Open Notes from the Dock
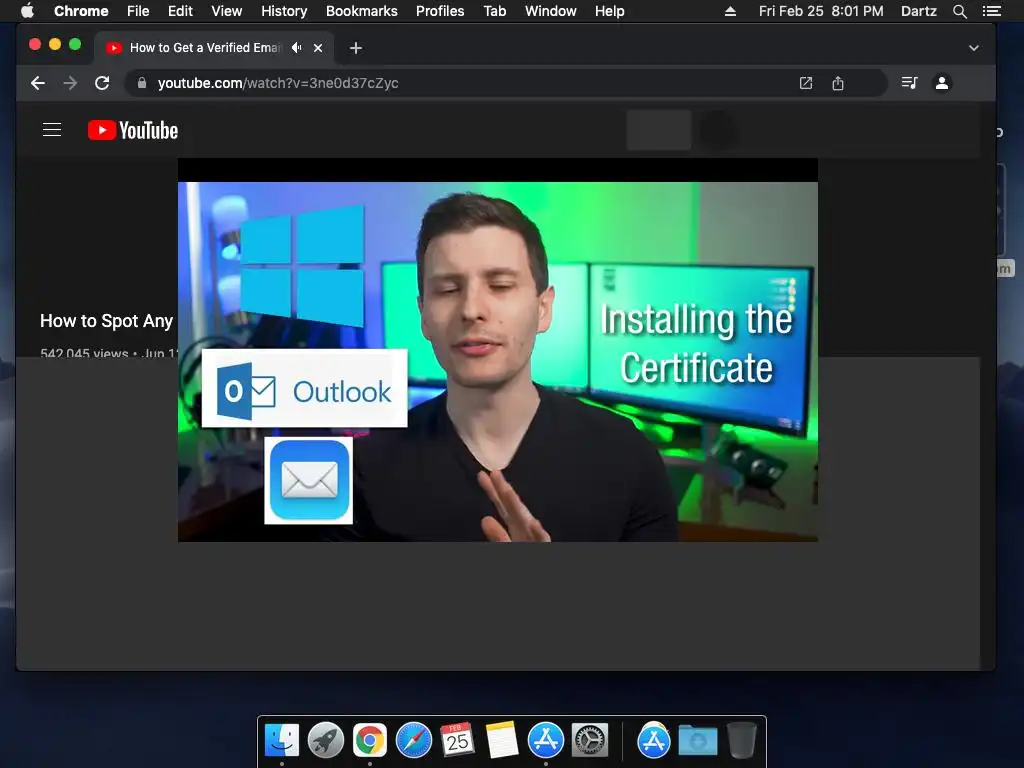 [502, 741]
